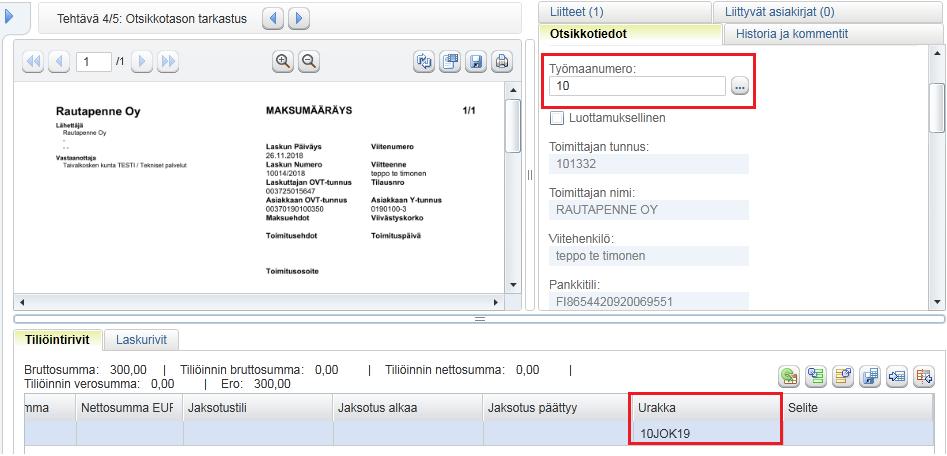Switch to Historia ja kommentit tab
Screen dimensions: 947x456
coord(833,34)
